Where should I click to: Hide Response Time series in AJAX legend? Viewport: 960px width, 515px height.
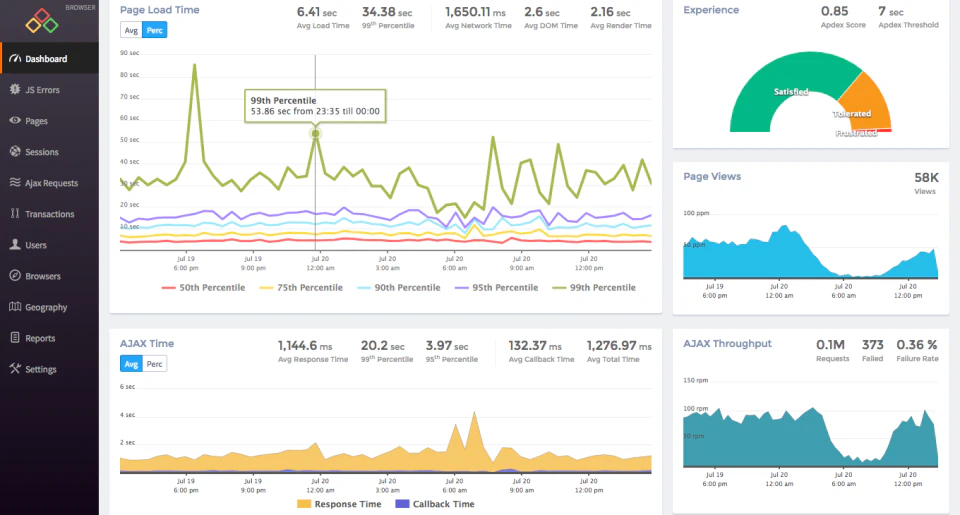click(x=339, y=504)
